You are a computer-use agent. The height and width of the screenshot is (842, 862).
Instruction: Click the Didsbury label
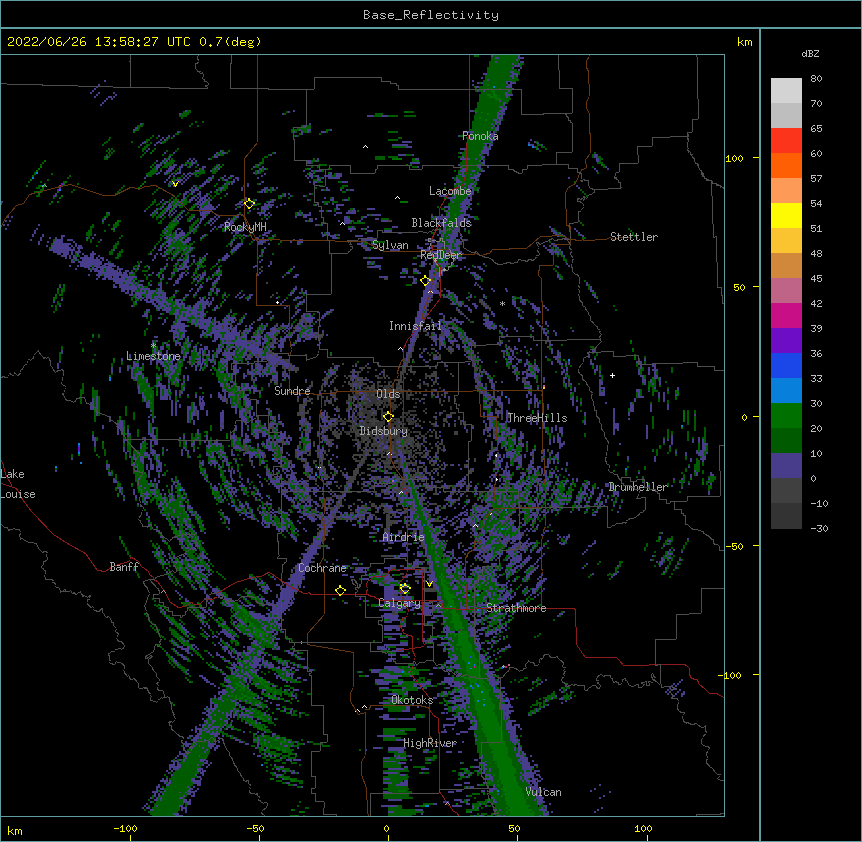click(x=383, y=431)
